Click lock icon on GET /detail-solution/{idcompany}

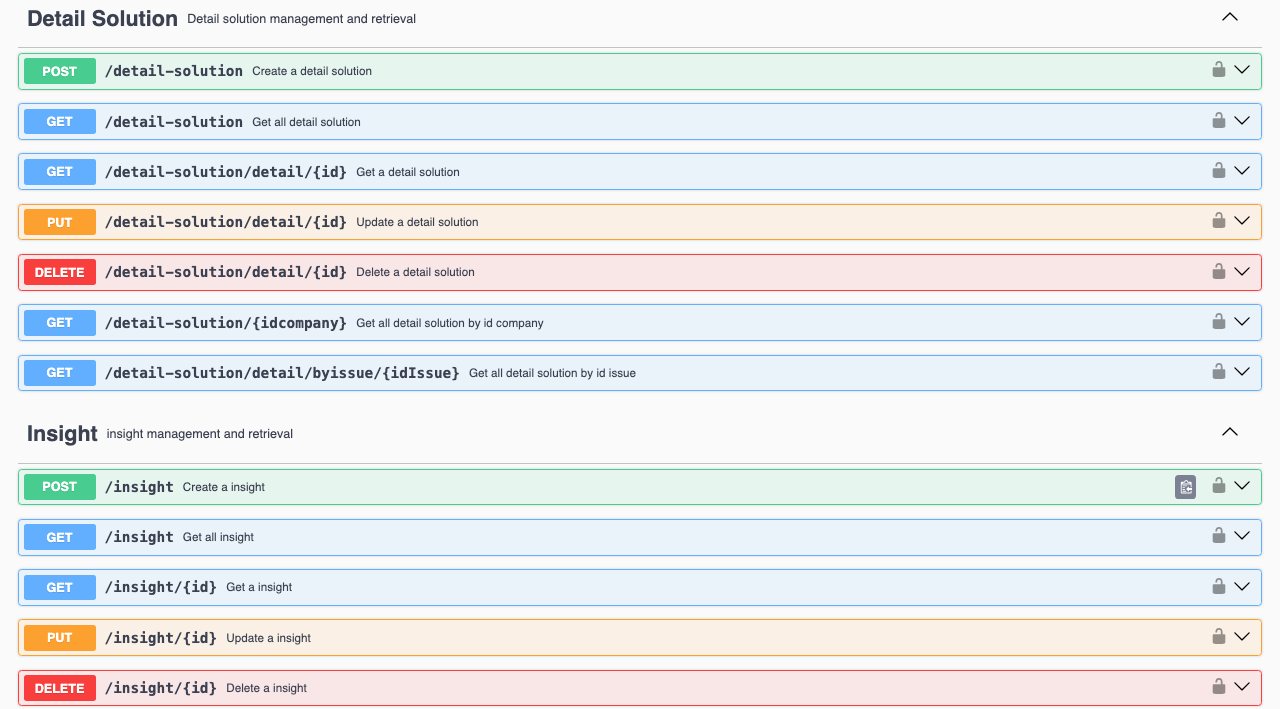1218,322
